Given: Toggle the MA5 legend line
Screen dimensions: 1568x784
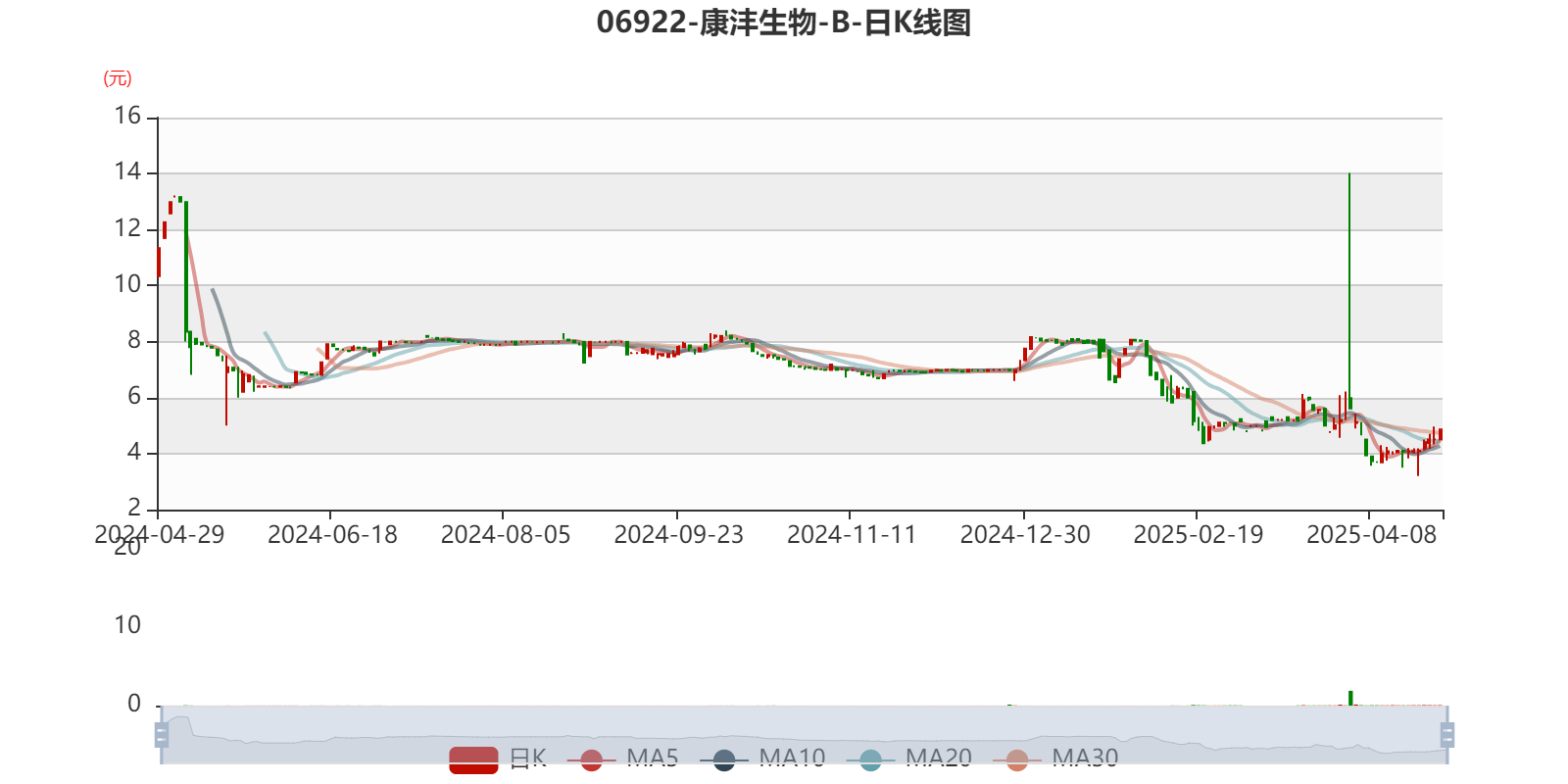Looking at the screenshot, I should [x=622, y=759].
